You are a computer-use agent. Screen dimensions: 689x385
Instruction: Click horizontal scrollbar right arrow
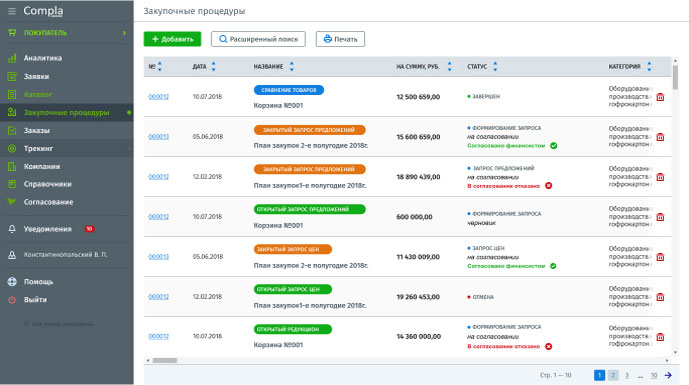pos(667,360)
